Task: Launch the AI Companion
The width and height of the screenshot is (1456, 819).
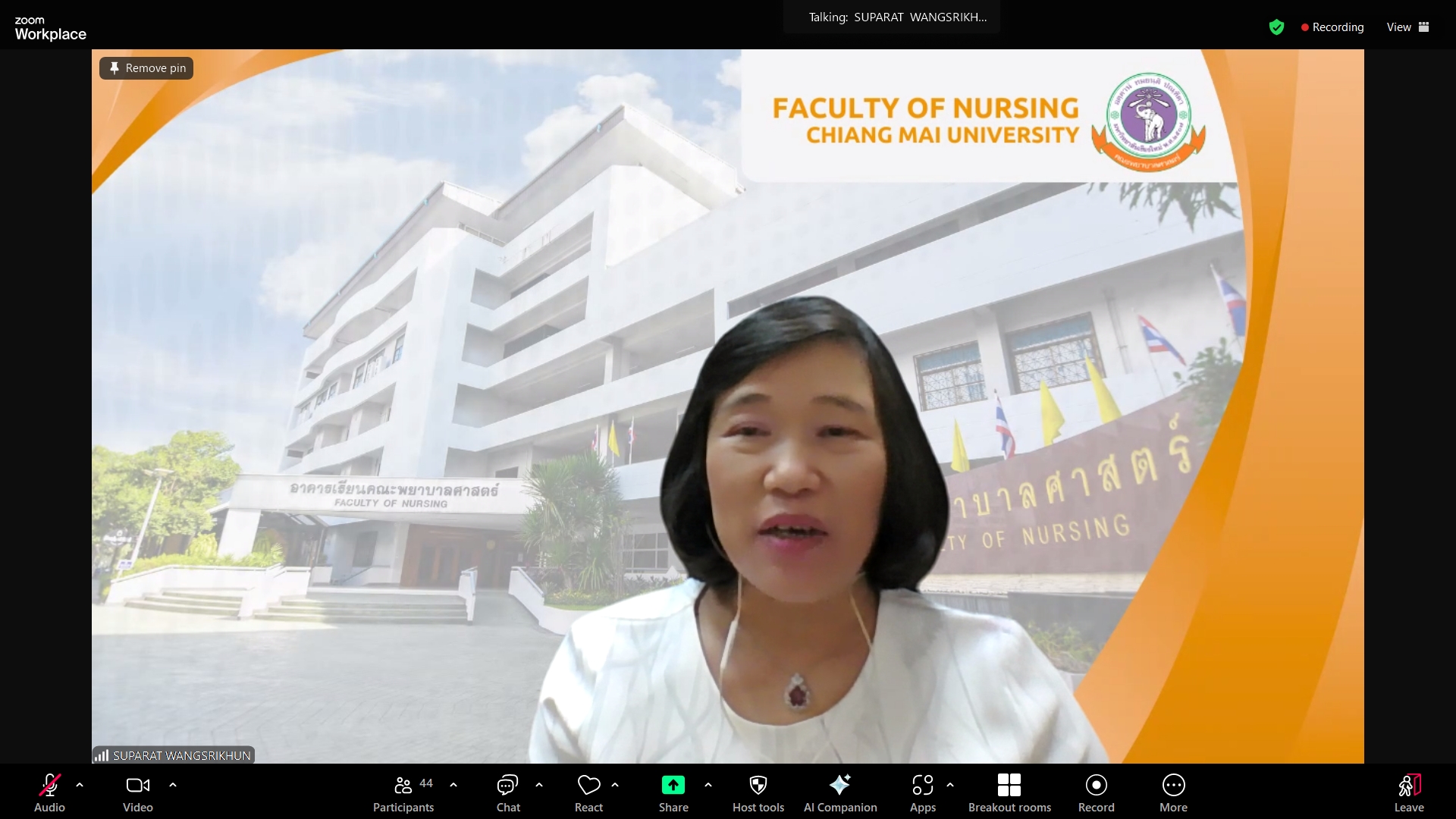Action: tap(840, 792)
